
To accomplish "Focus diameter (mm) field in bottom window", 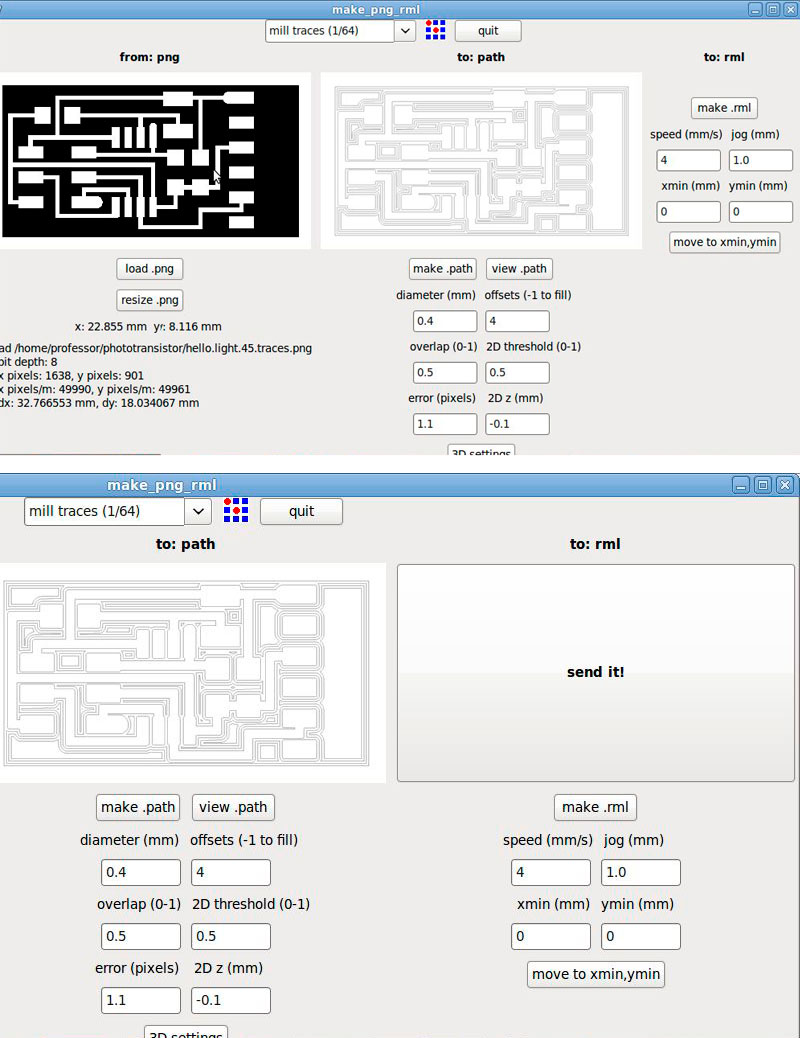I will coord(141,873).
